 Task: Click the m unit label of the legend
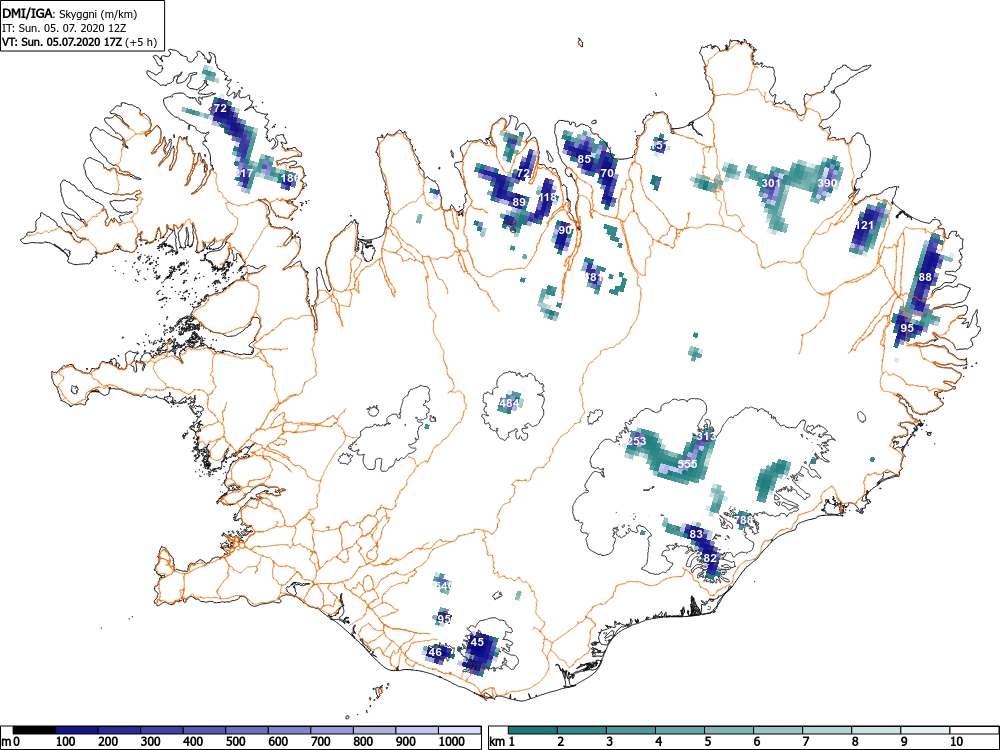point(6,742)
